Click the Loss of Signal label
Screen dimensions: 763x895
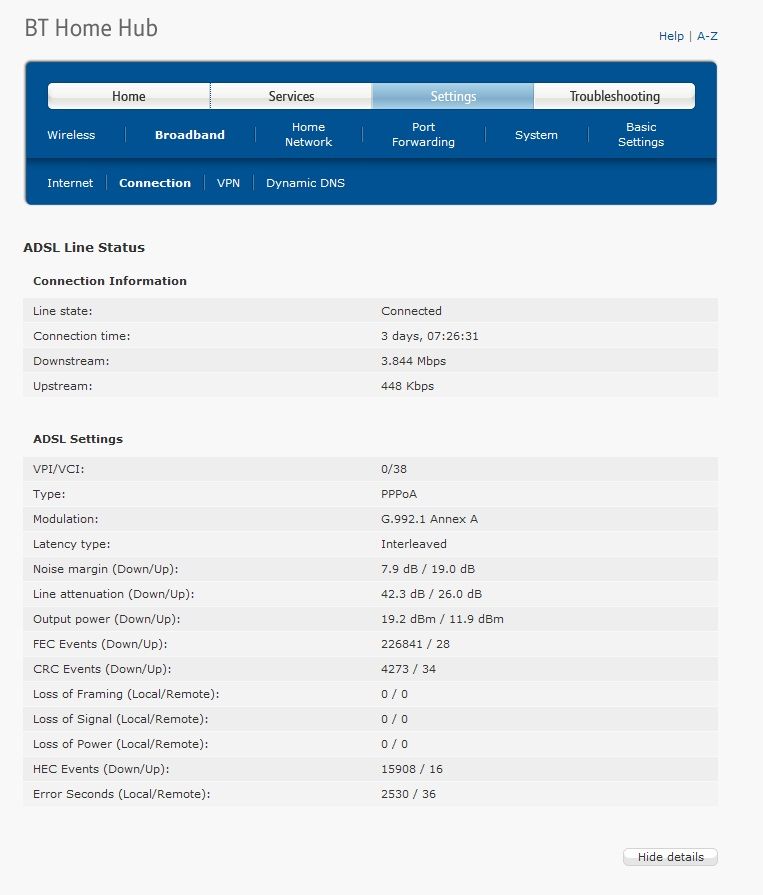point(120,719)
